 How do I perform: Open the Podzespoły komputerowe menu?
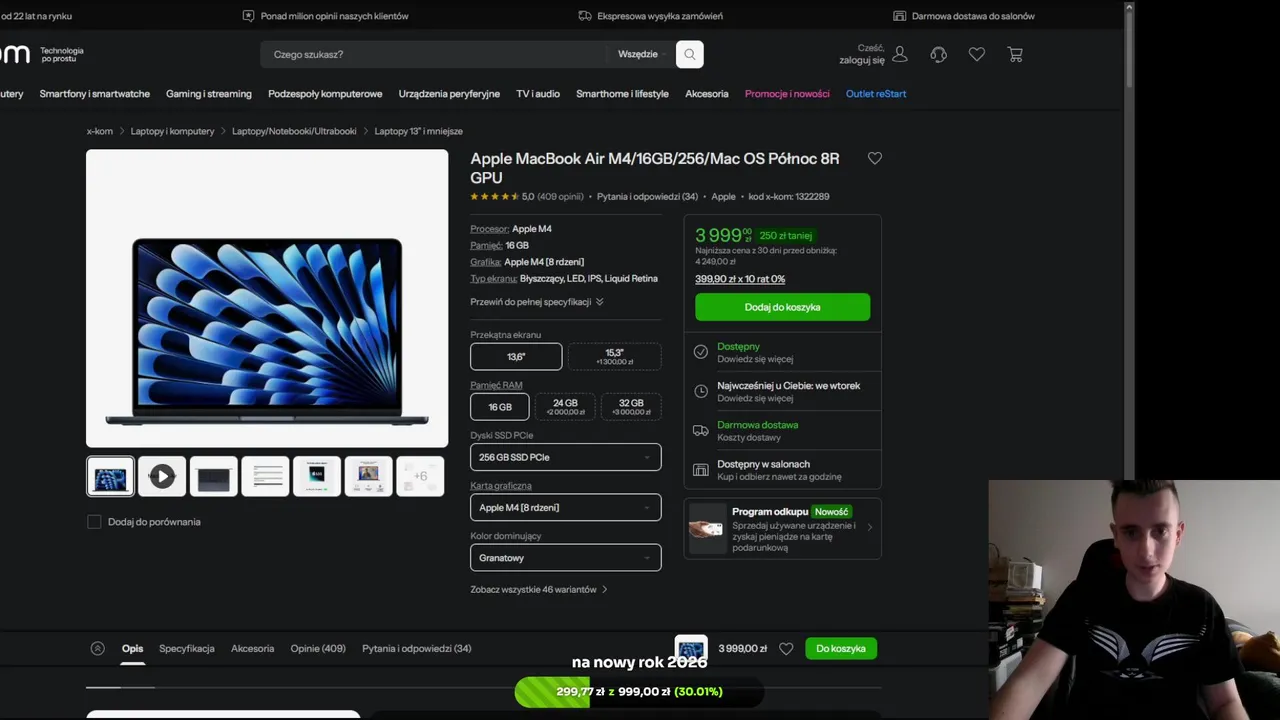pos(325,94)
